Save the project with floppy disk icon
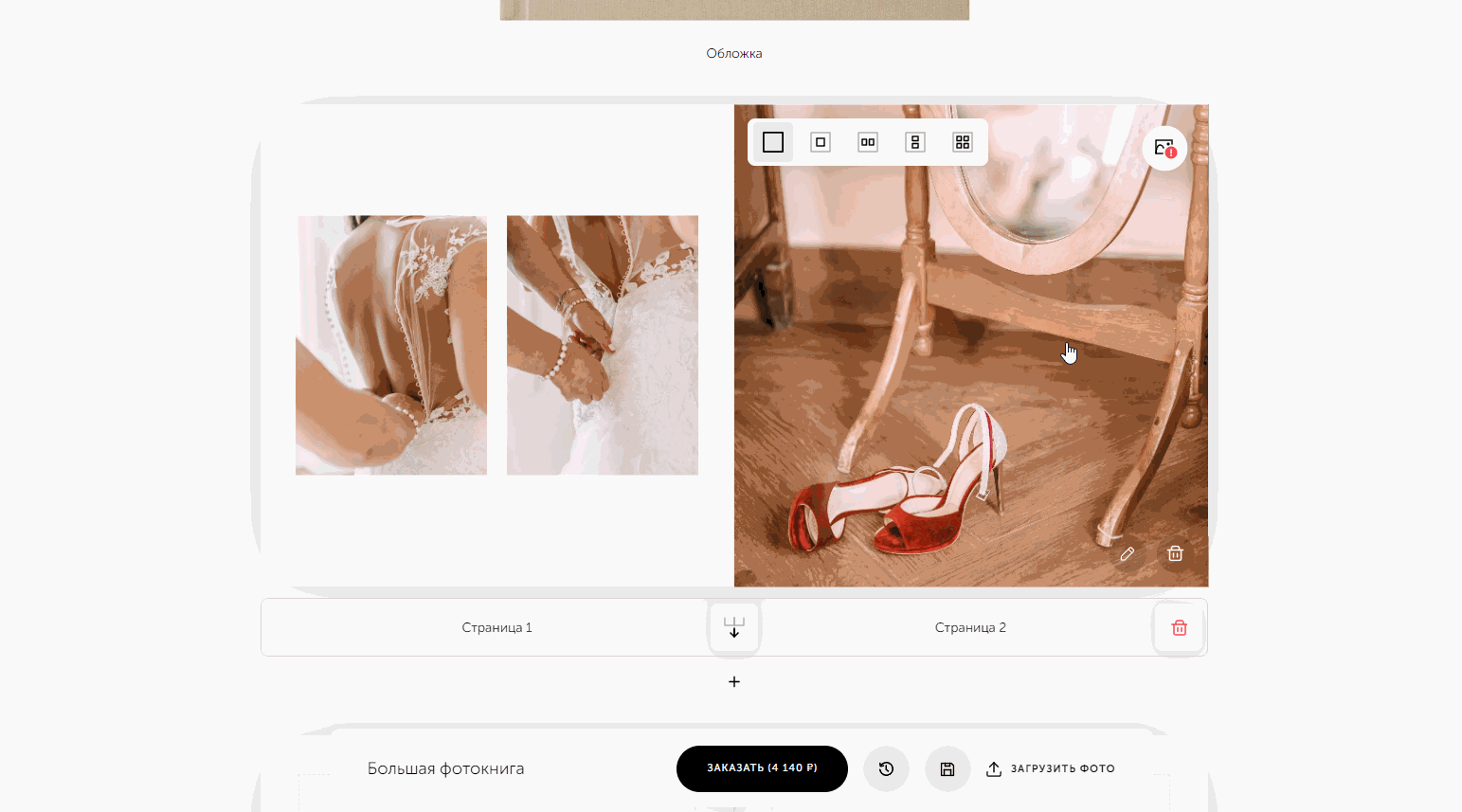 [948, 768]
